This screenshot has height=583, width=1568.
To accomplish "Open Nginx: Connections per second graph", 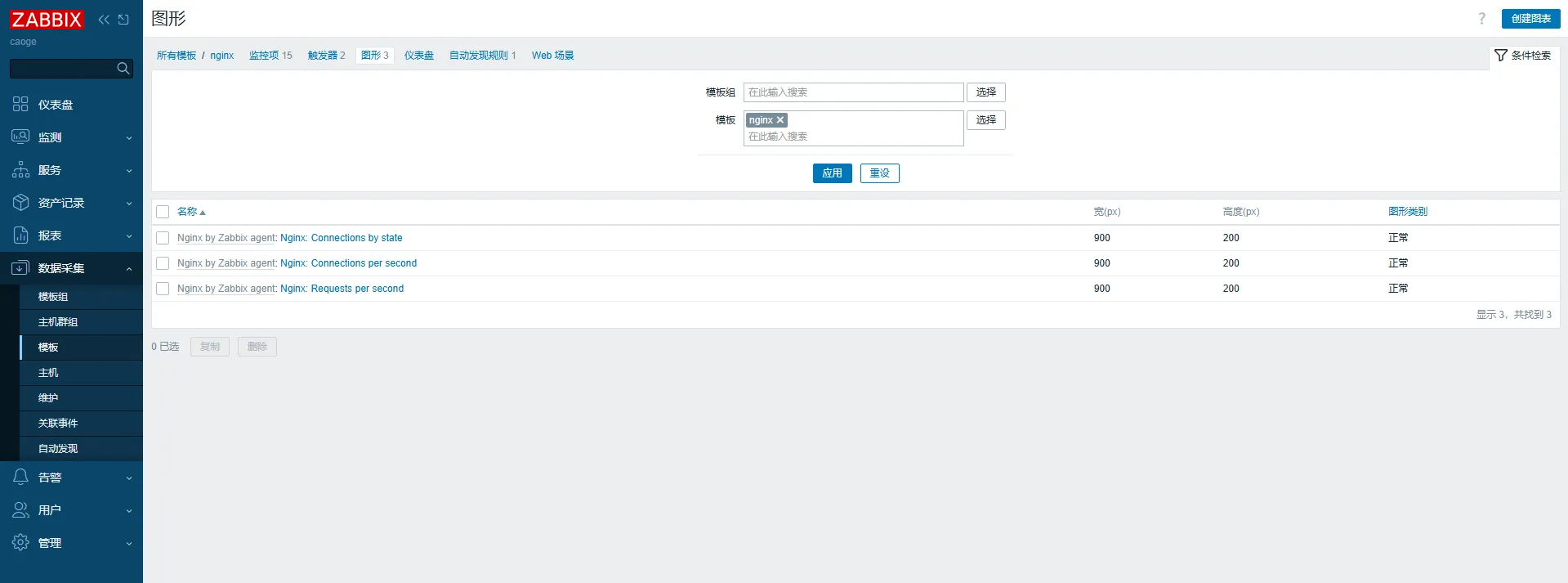I will pyautogui.click(x=349, y=263).
